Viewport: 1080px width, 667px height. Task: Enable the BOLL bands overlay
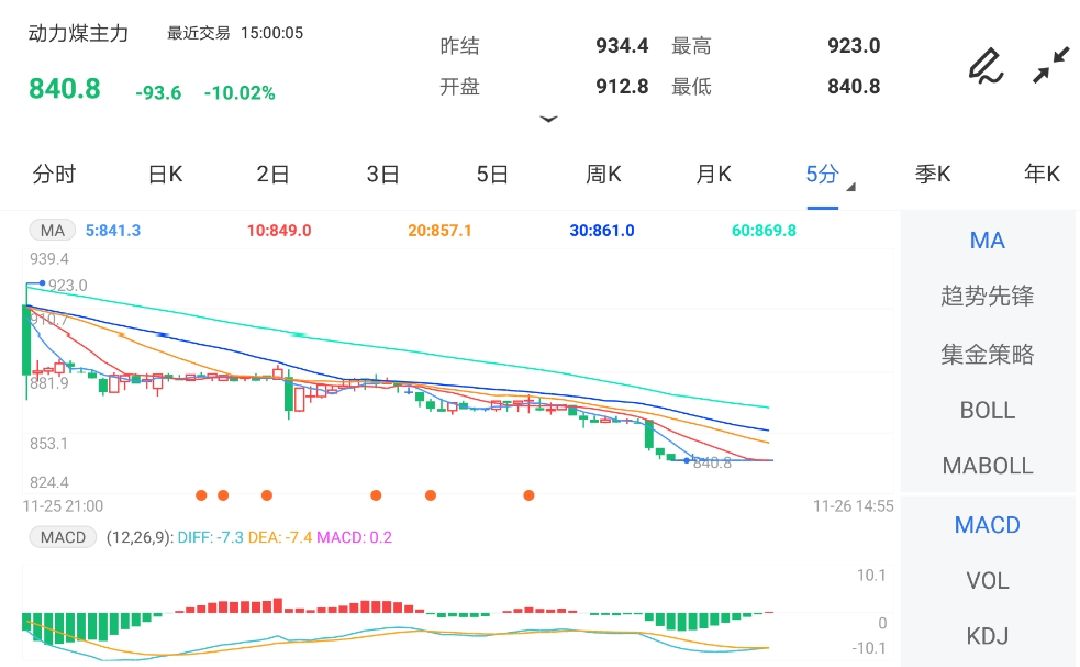click(x=987, y=410)
